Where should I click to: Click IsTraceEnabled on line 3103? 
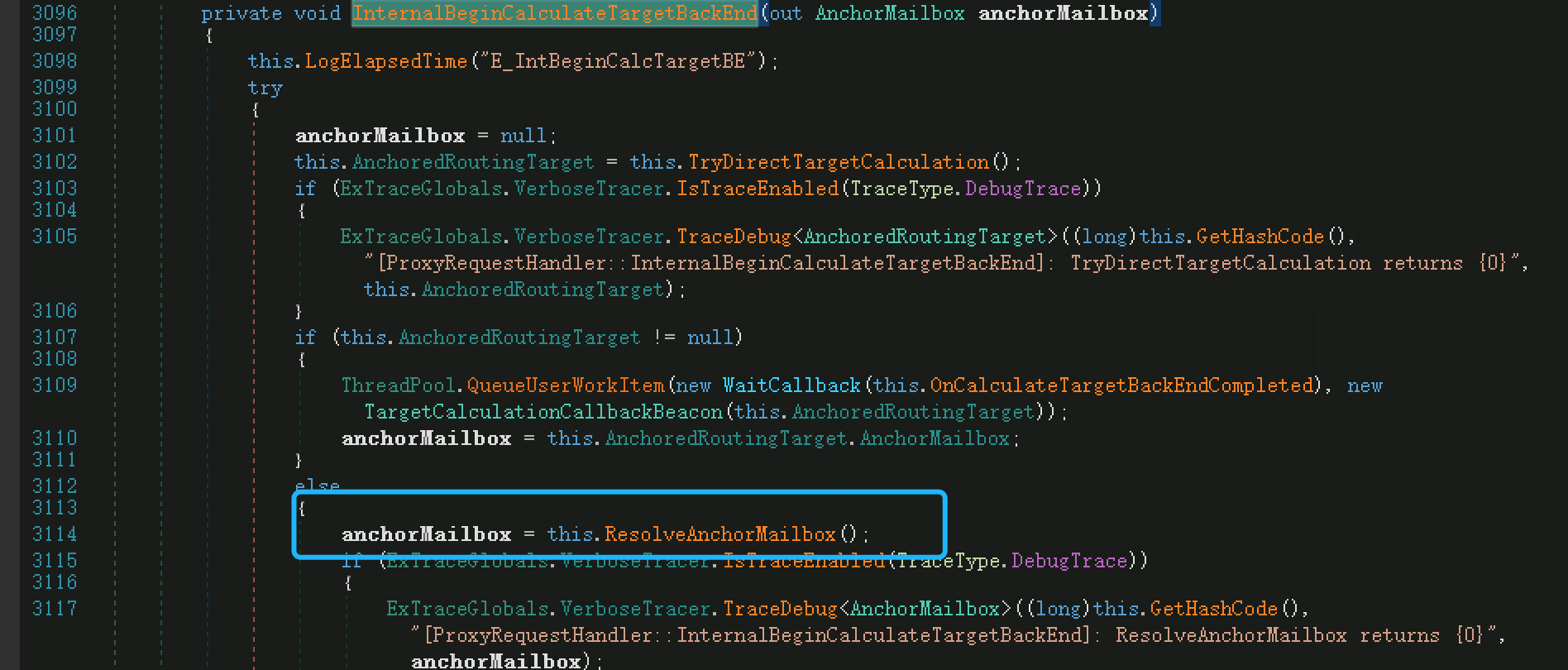tap(758, 189)
